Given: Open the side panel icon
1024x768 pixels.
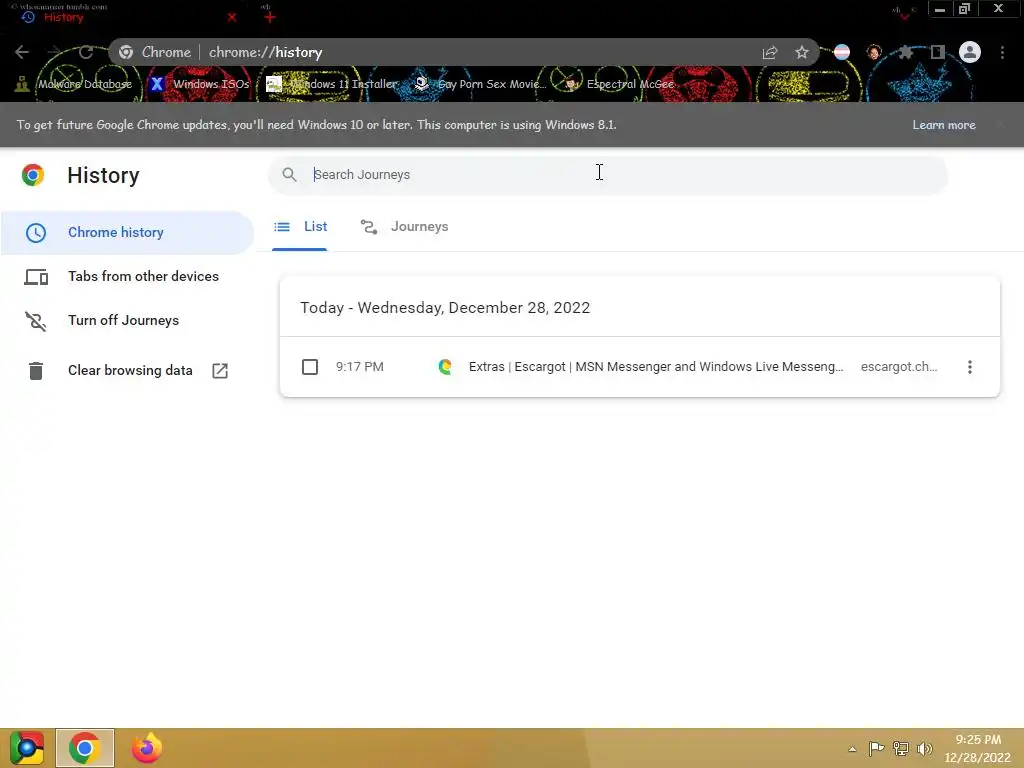Looking at the screenshot, I should (x=937, y=52).
